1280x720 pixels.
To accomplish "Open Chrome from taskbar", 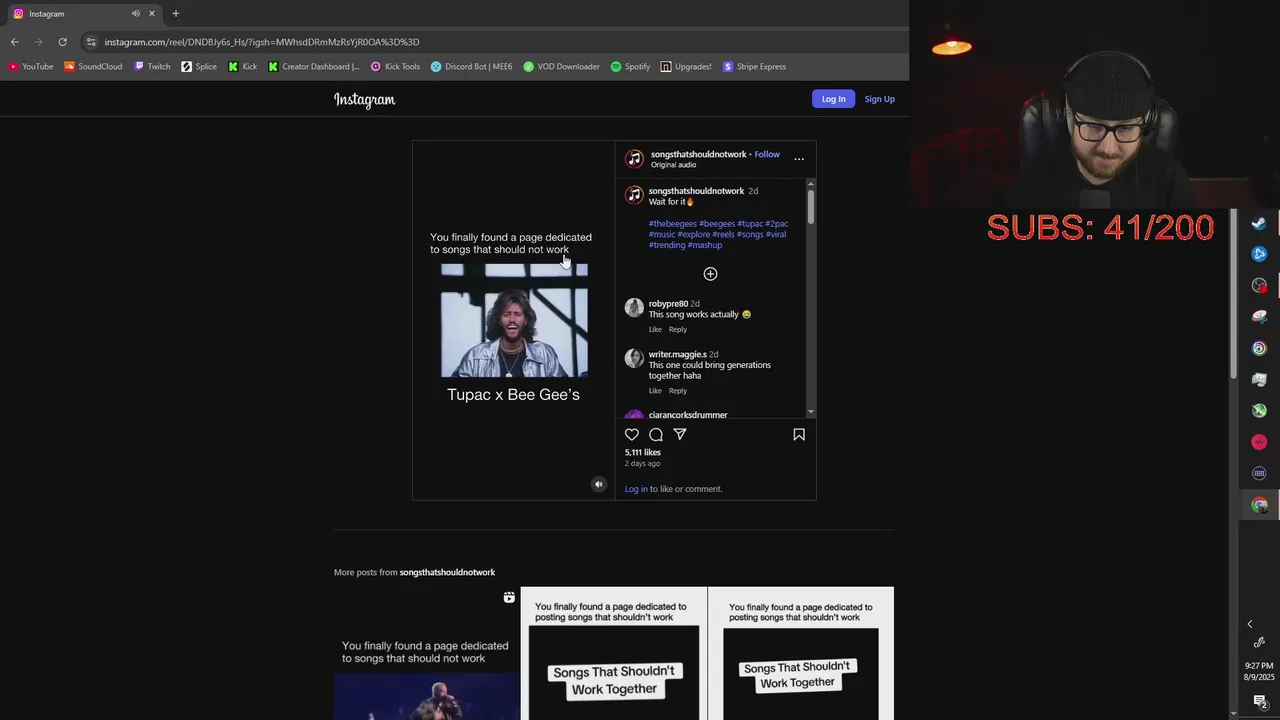I will pyautogui.click(x=1259, y=505).
